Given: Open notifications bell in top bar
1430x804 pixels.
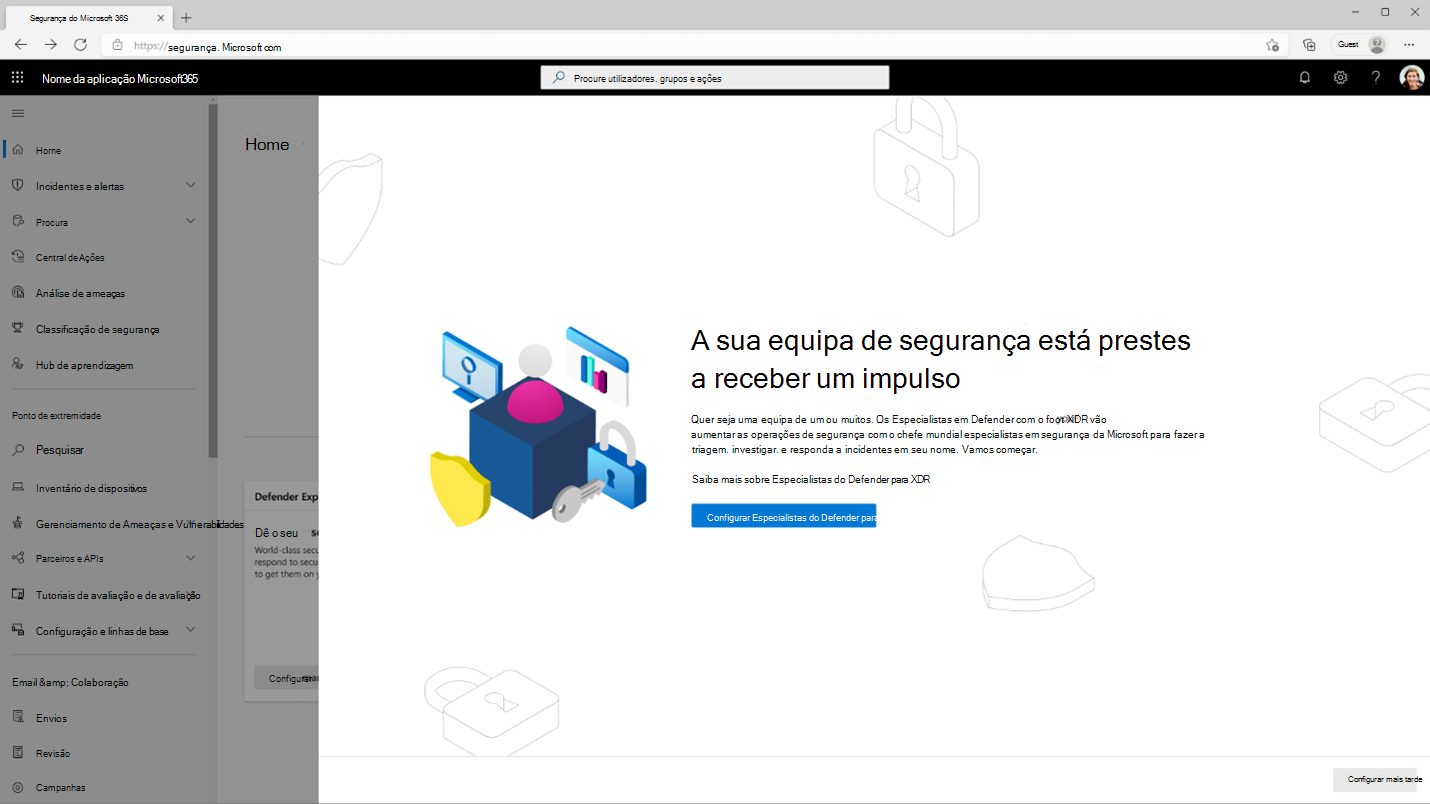Looking at the screenshot, I should pyautogui.click(x=1304, y=77).
